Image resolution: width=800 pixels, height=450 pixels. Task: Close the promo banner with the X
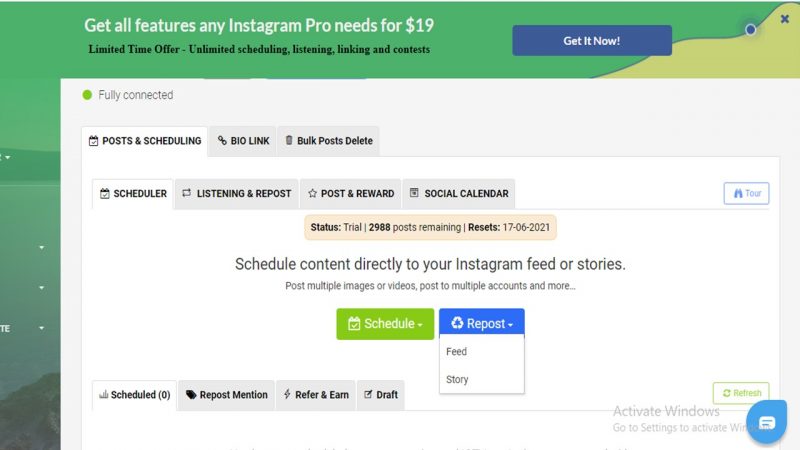[x=785, y=19]
